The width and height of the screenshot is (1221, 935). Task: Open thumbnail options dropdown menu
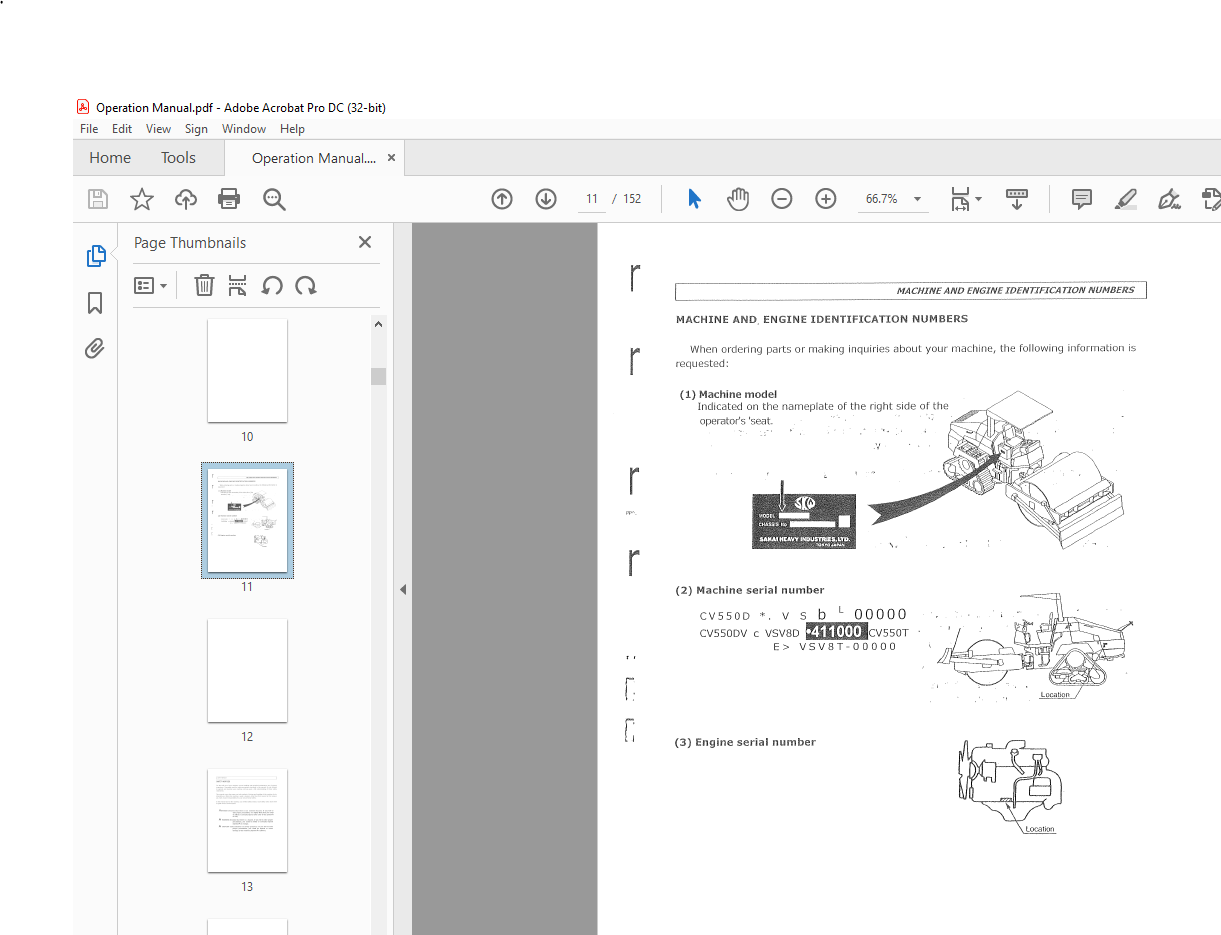pyautogui.click(x=151, y=286)
